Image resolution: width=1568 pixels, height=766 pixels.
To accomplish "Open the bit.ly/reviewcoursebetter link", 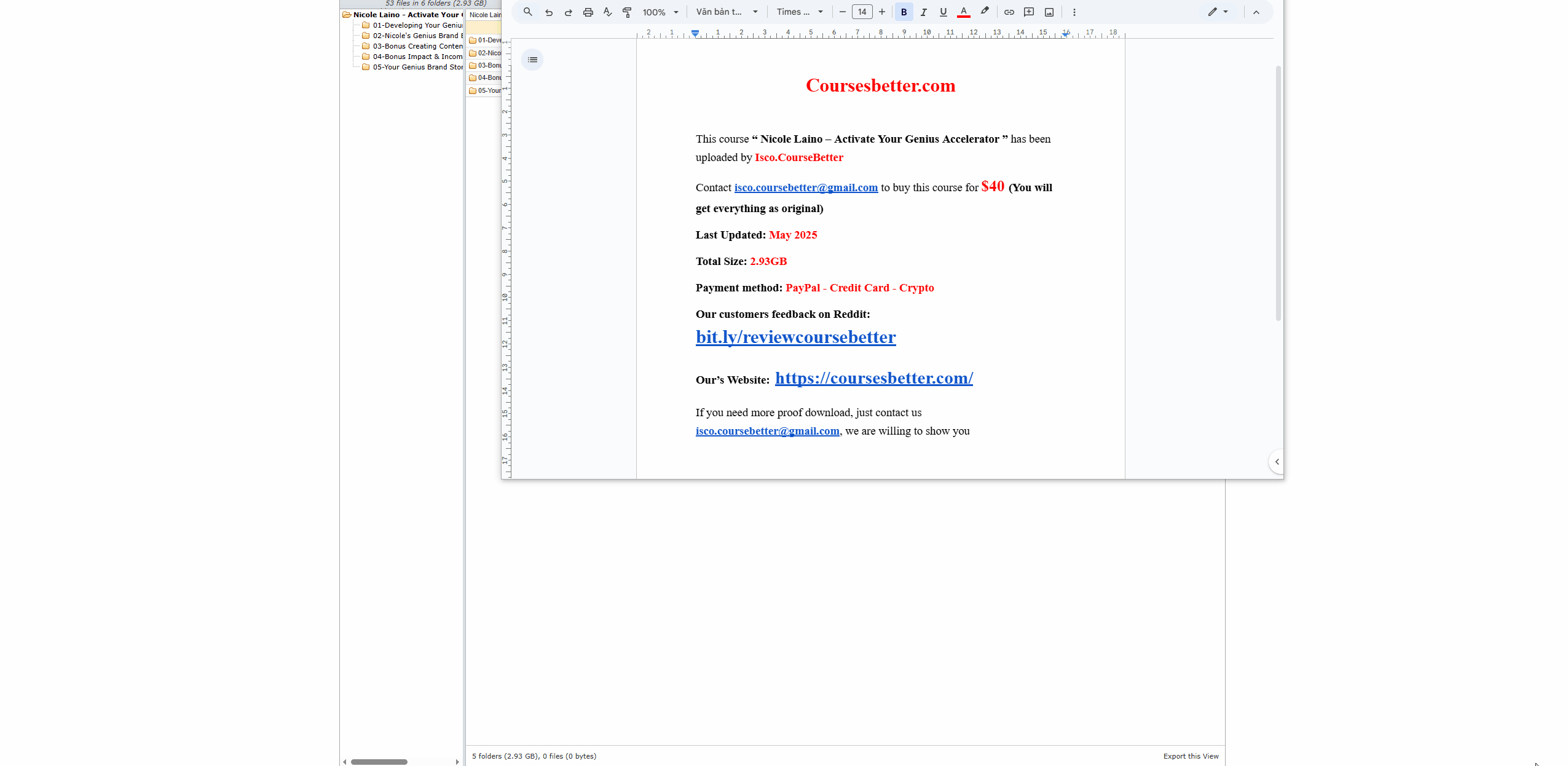I will tap(795, 337).
